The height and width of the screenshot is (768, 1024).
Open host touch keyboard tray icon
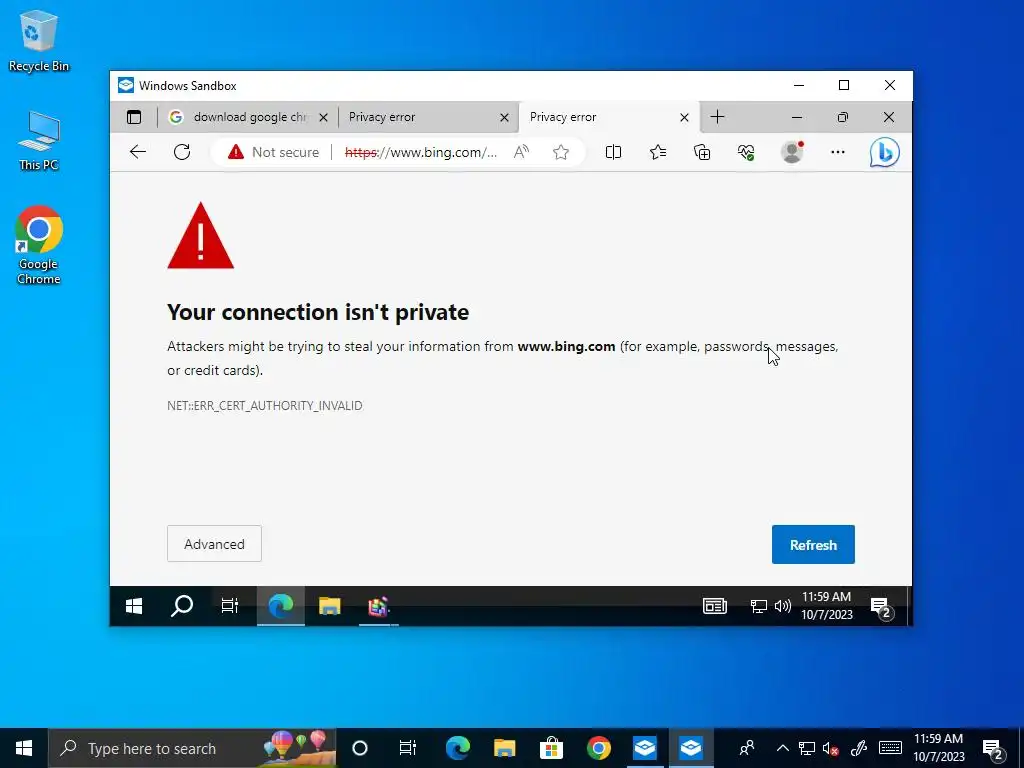(x=890, y=748)
